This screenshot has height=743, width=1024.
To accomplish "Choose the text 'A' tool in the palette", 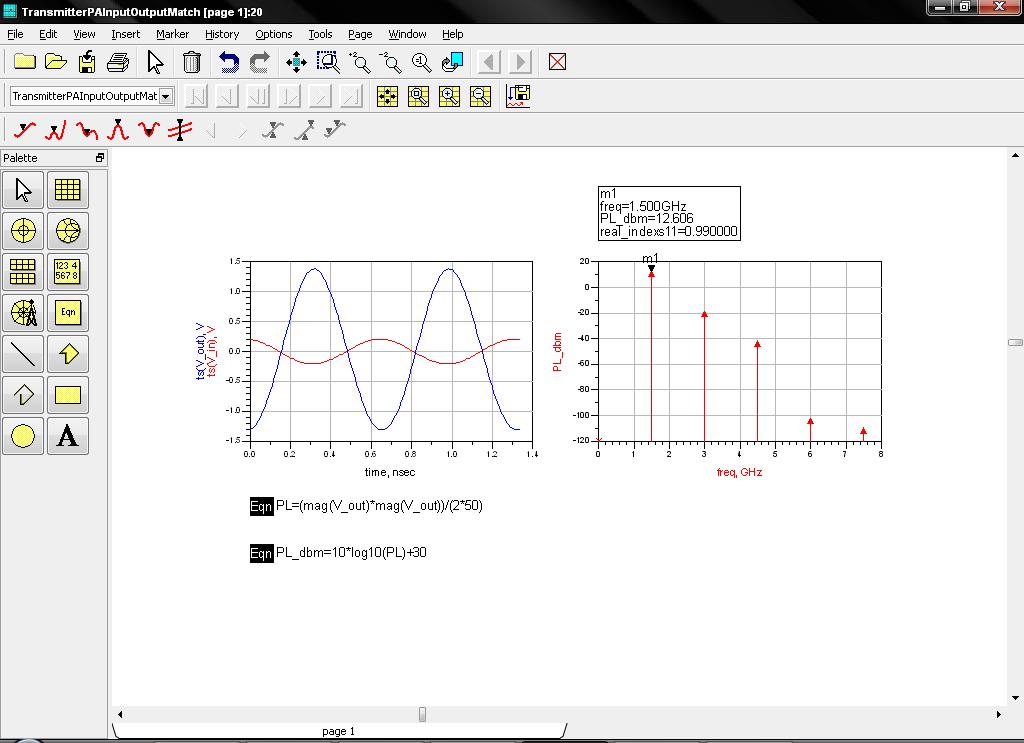I will coord(67,436).
